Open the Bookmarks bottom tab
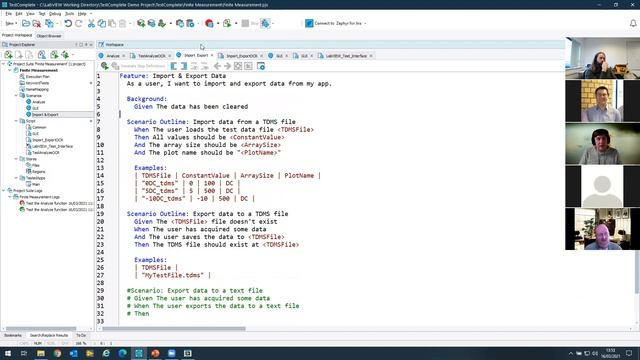The image size is (640, 360). coord(13,335)
